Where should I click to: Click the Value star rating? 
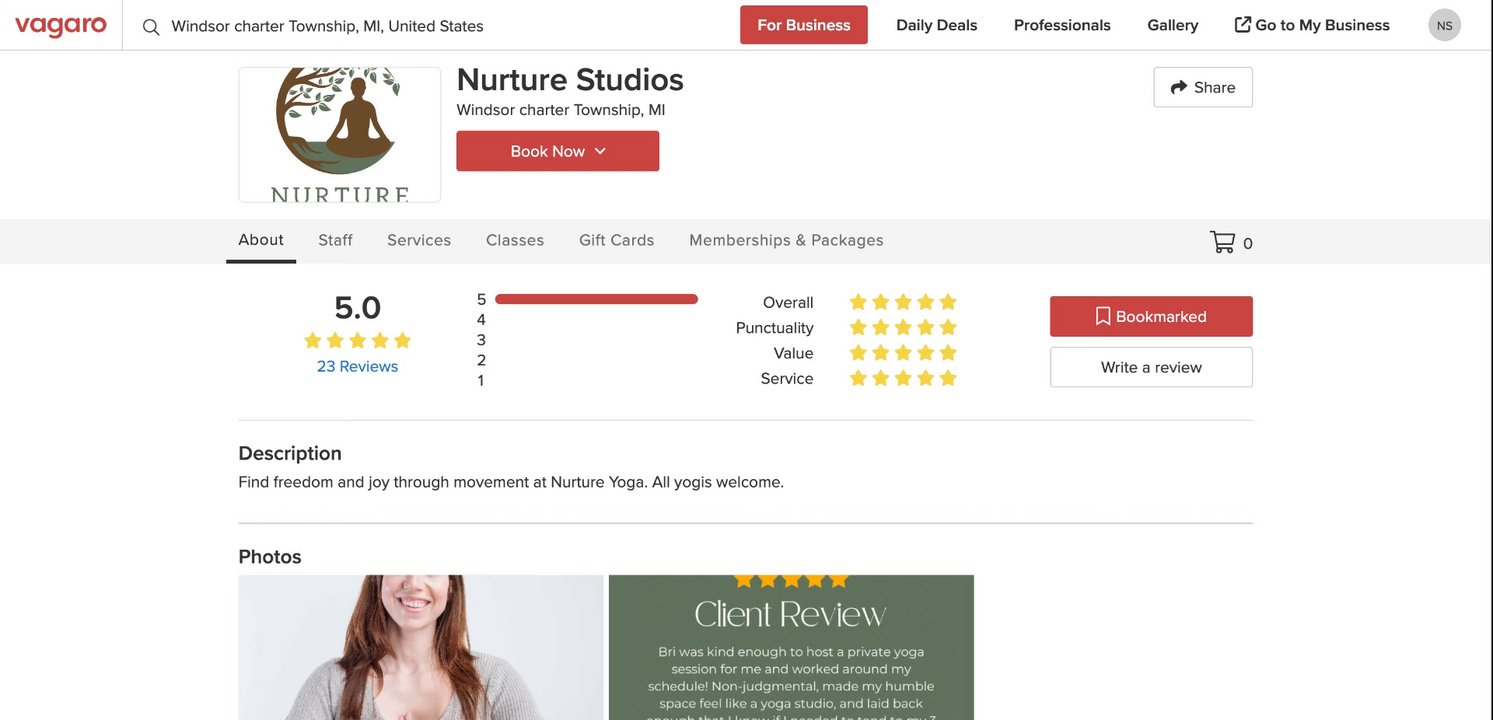pyautogui.click(x=903, y=353)
